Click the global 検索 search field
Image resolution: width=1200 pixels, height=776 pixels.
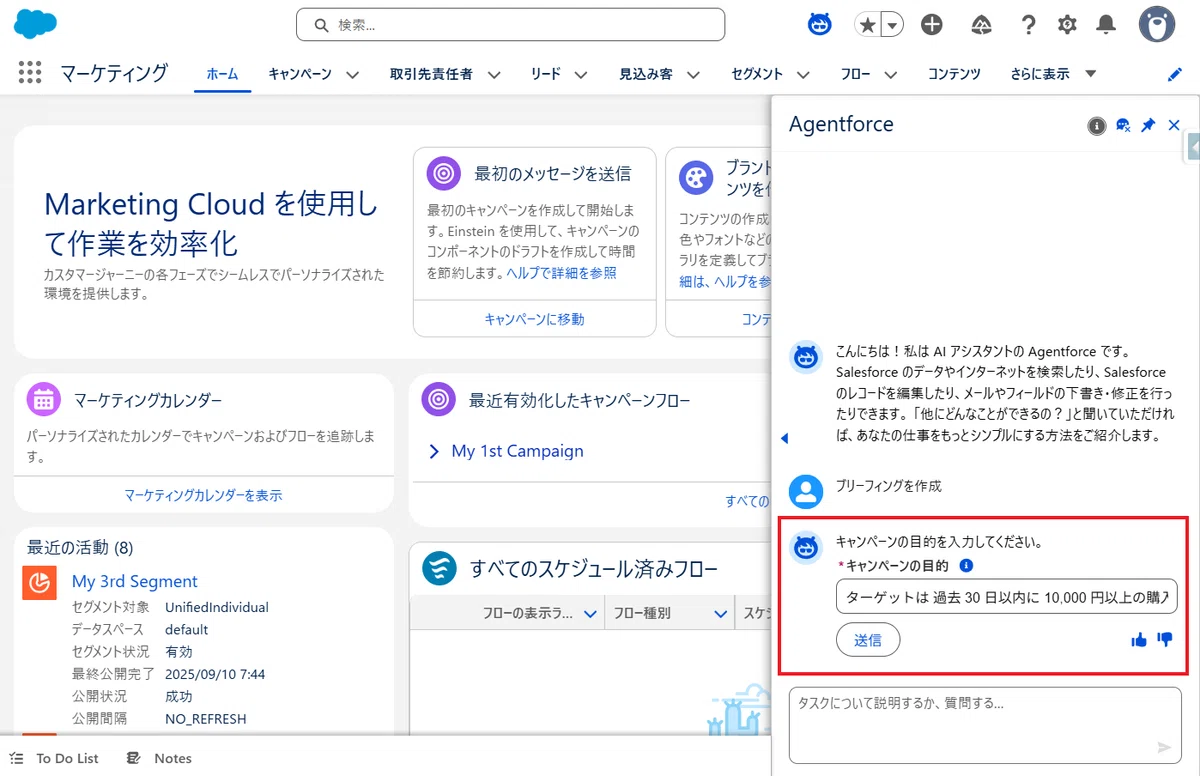(510, 25)
